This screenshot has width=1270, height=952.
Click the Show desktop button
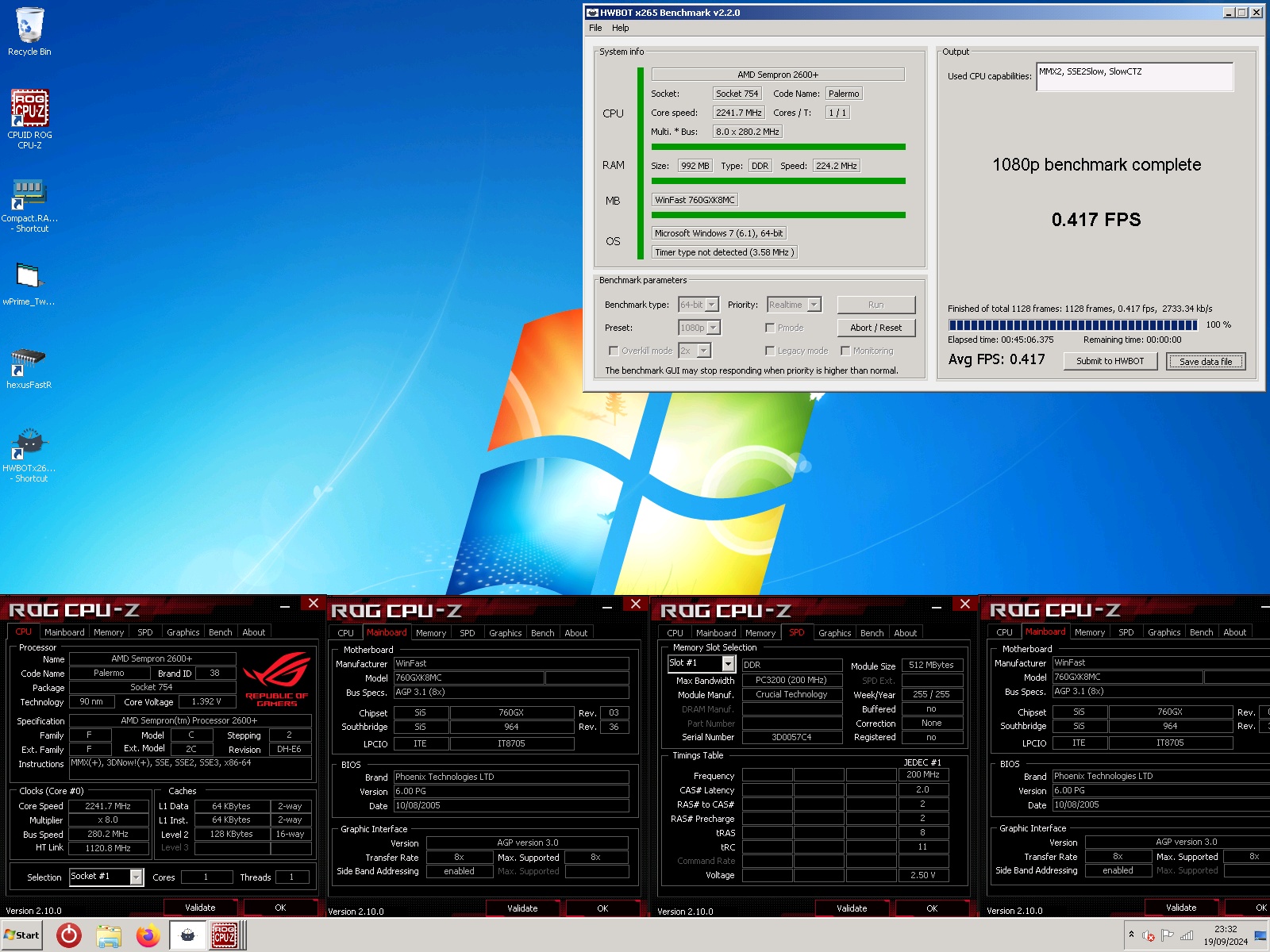pos(1260,936)
